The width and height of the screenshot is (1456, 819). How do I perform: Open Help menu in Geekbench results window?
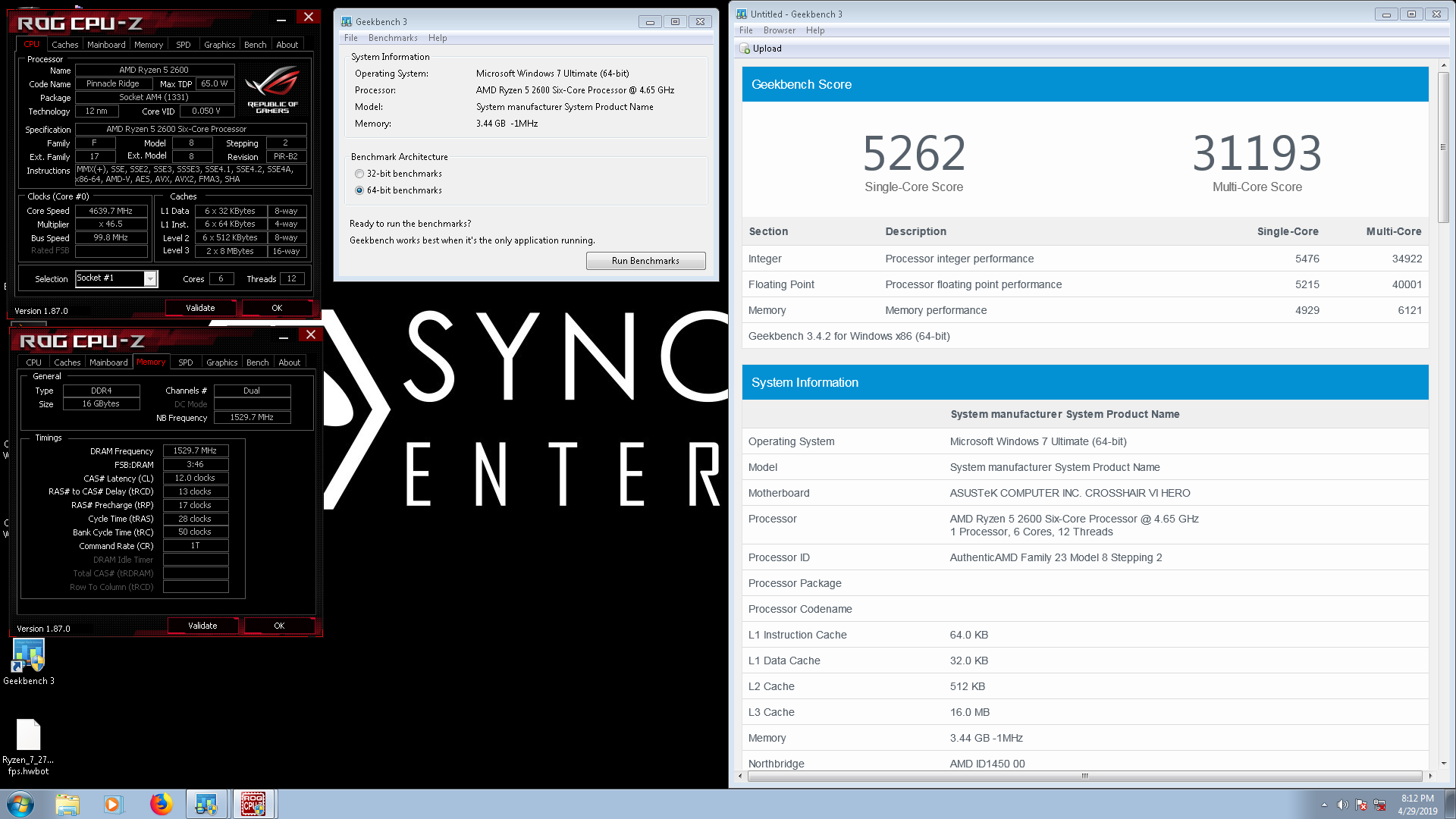tap(815, 30)
